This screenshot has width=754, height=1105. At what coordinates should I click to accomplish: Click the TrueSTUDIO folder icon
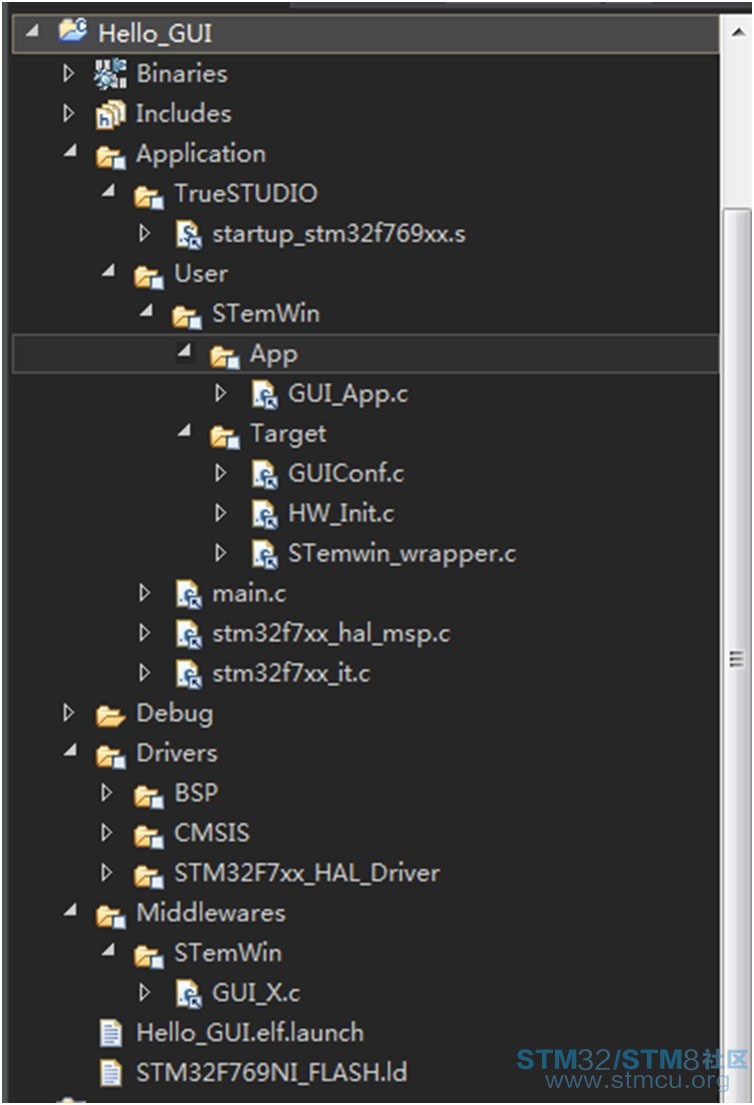pyautogui.click(x=149, y=195)
